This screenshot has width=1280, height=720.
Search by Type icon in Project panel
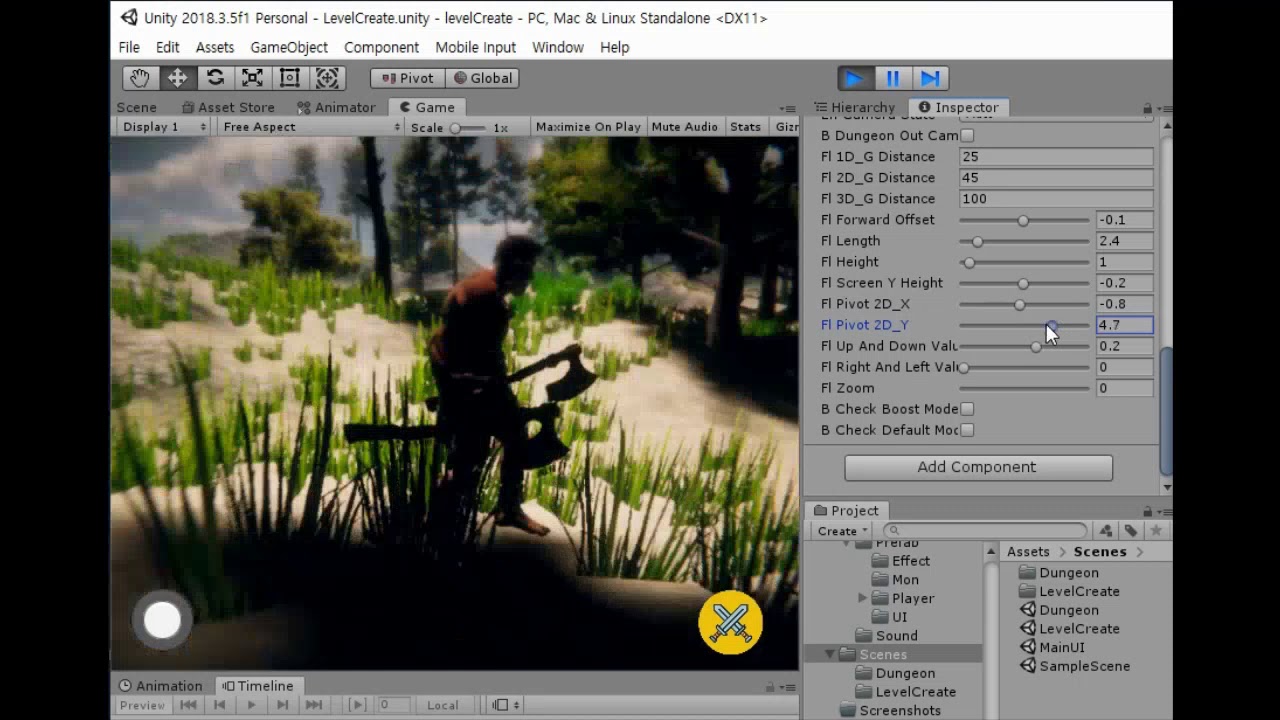point(1106,531)
